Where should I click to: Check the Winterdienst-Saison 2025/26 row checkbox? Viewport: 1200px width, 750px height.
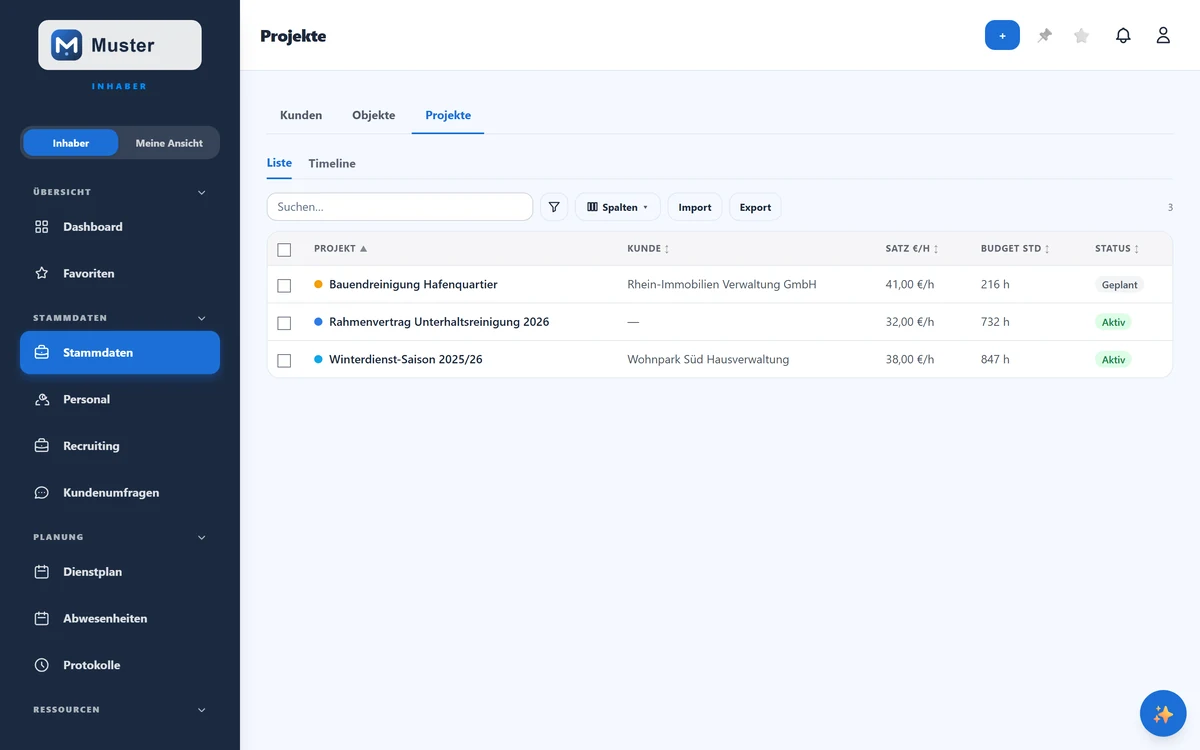tap(284, 360)
